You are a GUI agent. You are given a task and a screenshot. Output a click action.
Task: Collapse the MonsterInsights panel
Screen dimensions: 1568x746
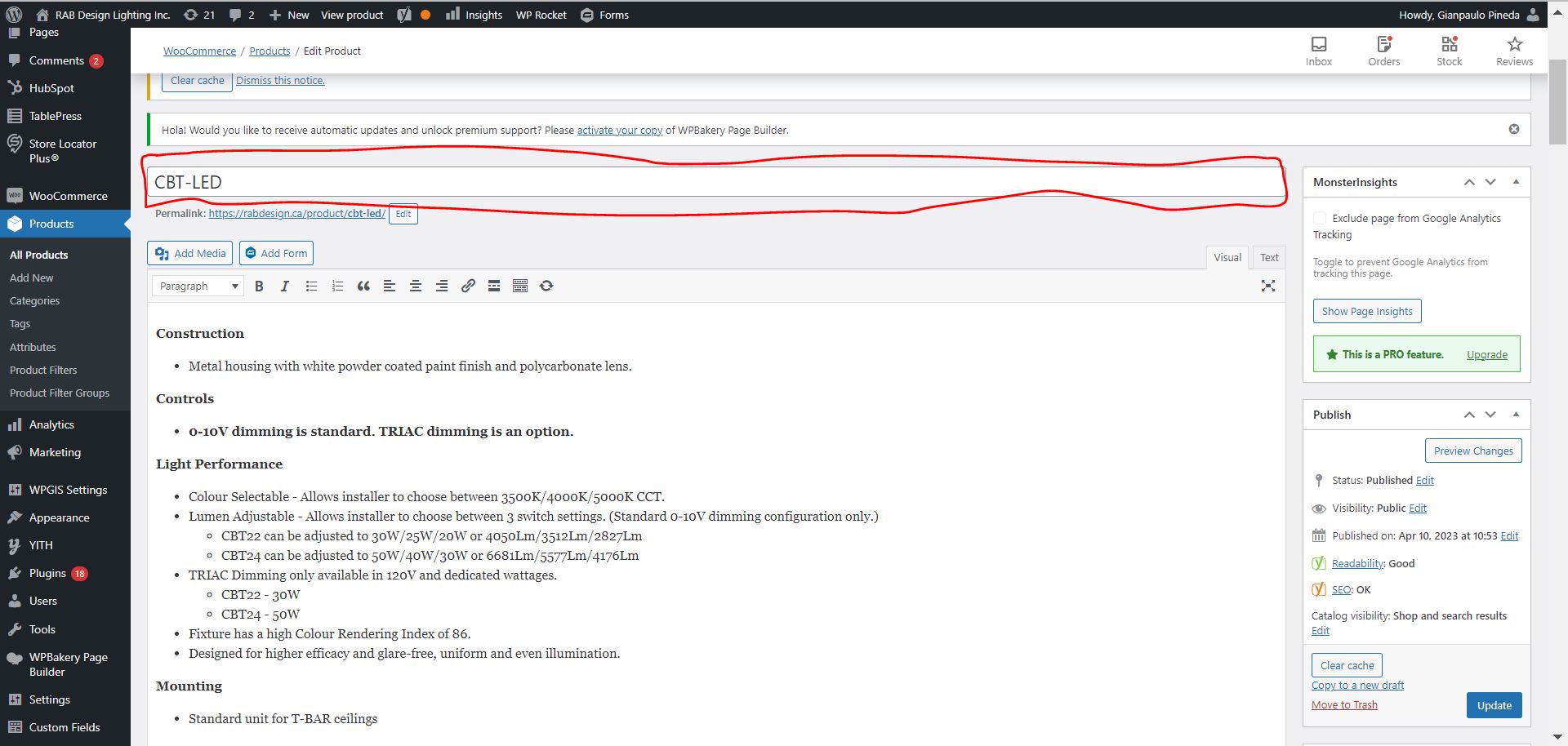[x=1516, y=182]
